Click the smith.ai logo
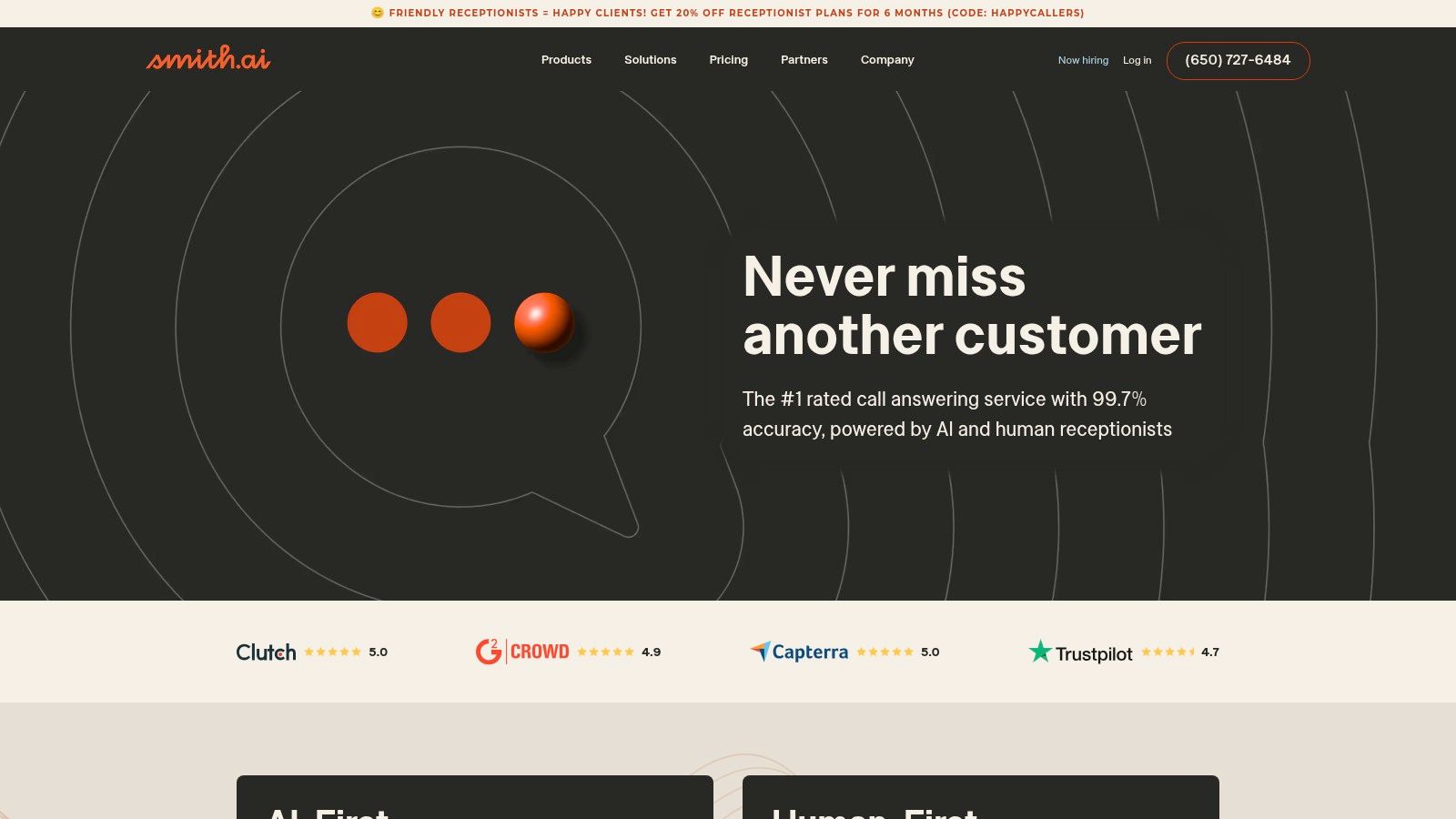Image resolution: width=1456 pixels, height=819 pixels. (x=208, y=58)
